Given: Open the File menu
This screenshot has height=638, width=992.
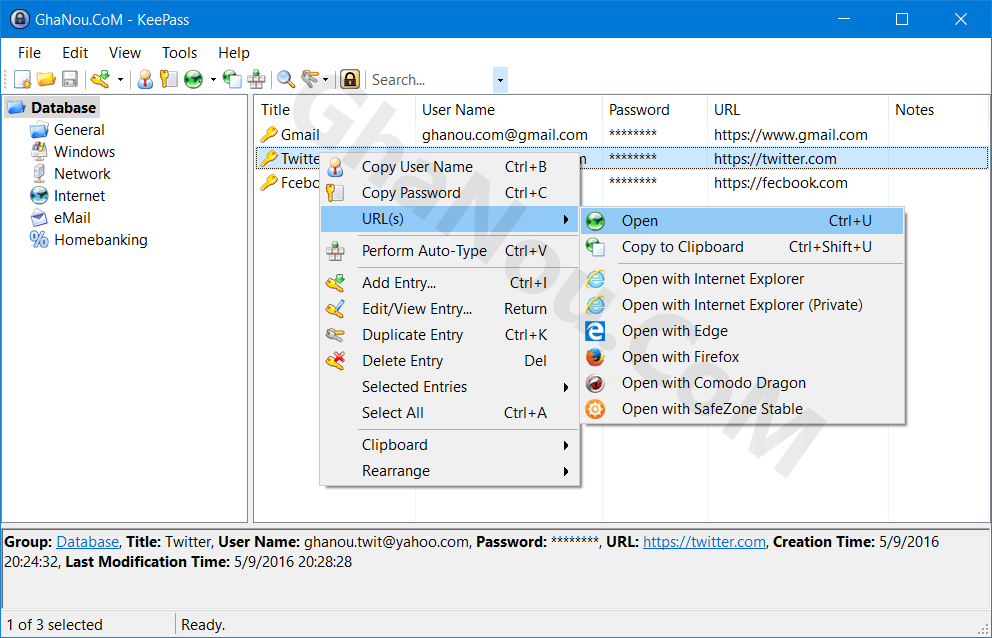Looking at the screenshot, I should (x=29, y=53).
